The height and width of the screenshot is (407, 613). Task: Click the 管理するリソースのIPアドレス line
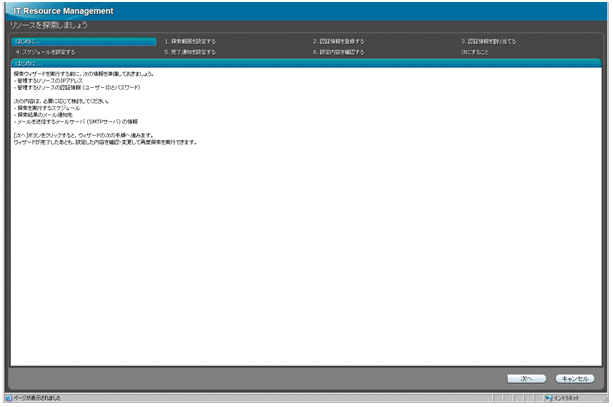(x=52, y=81)
